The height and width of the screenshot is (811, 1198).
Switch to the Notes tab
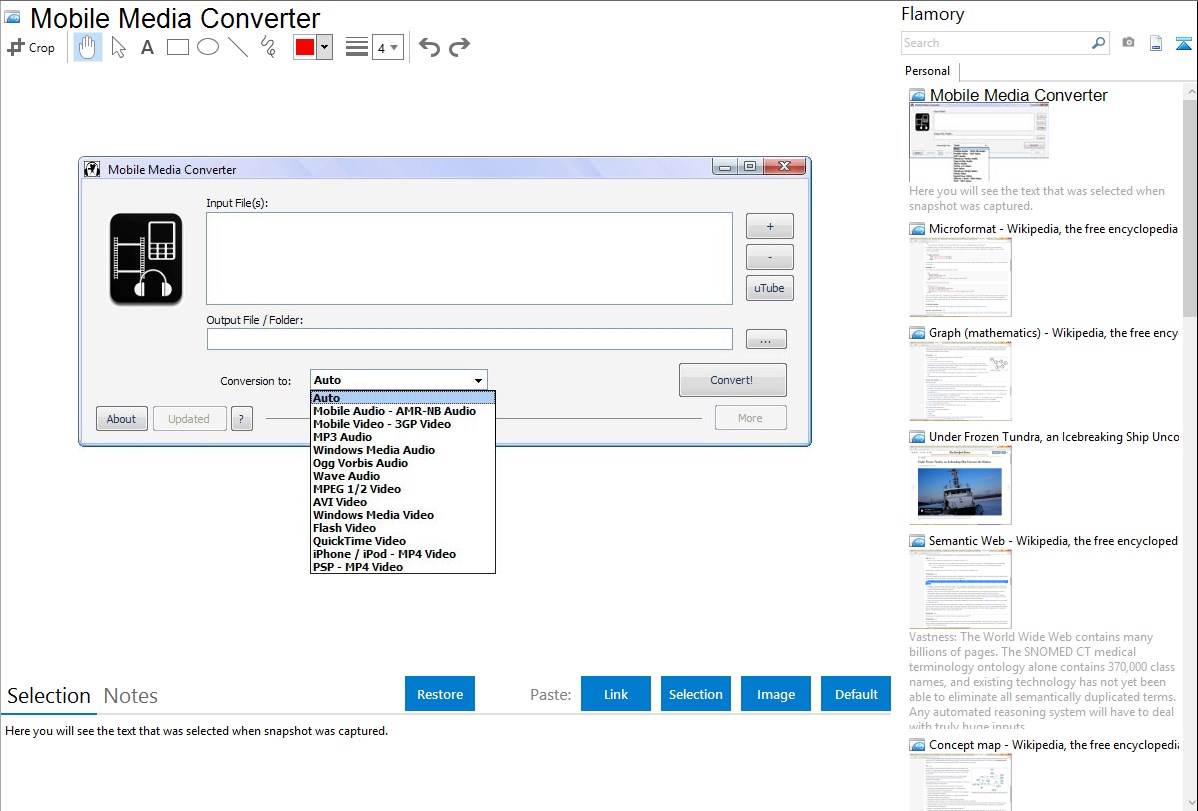131,696
